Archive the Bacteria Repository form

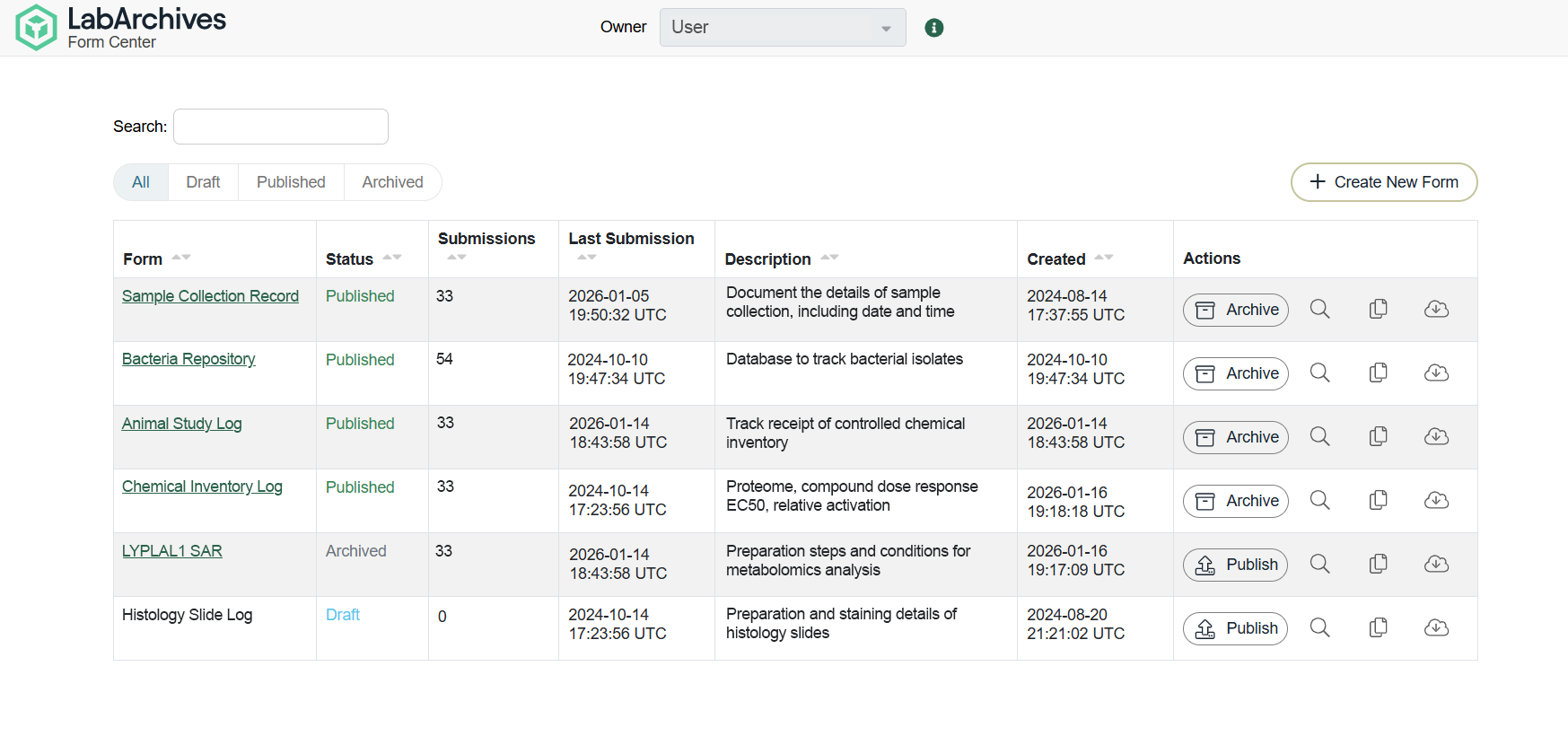1236,373
